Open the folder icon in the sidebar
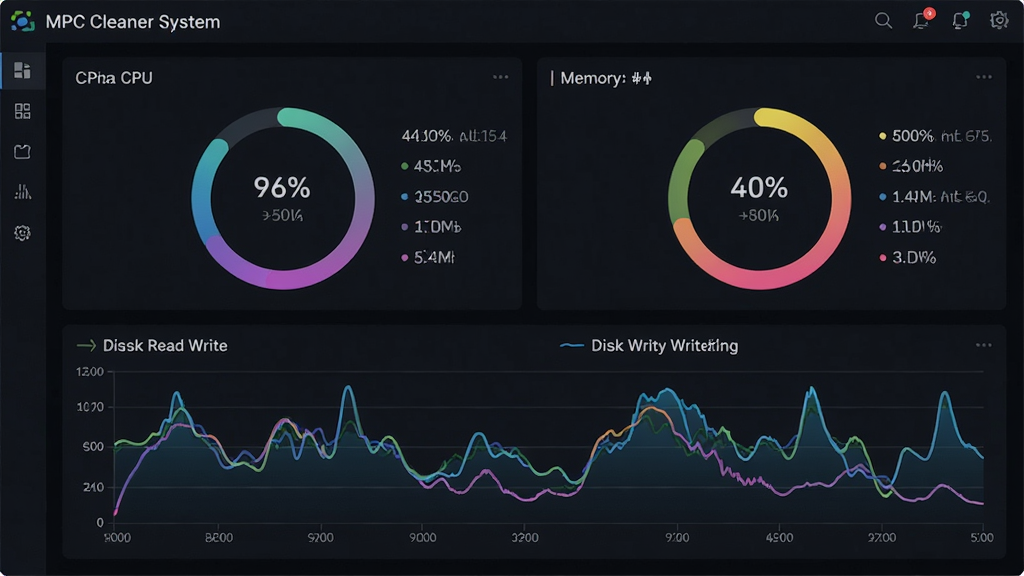The width and height of the screenshot is (1024, 576). pyautogui.click(x=22, y=152)
